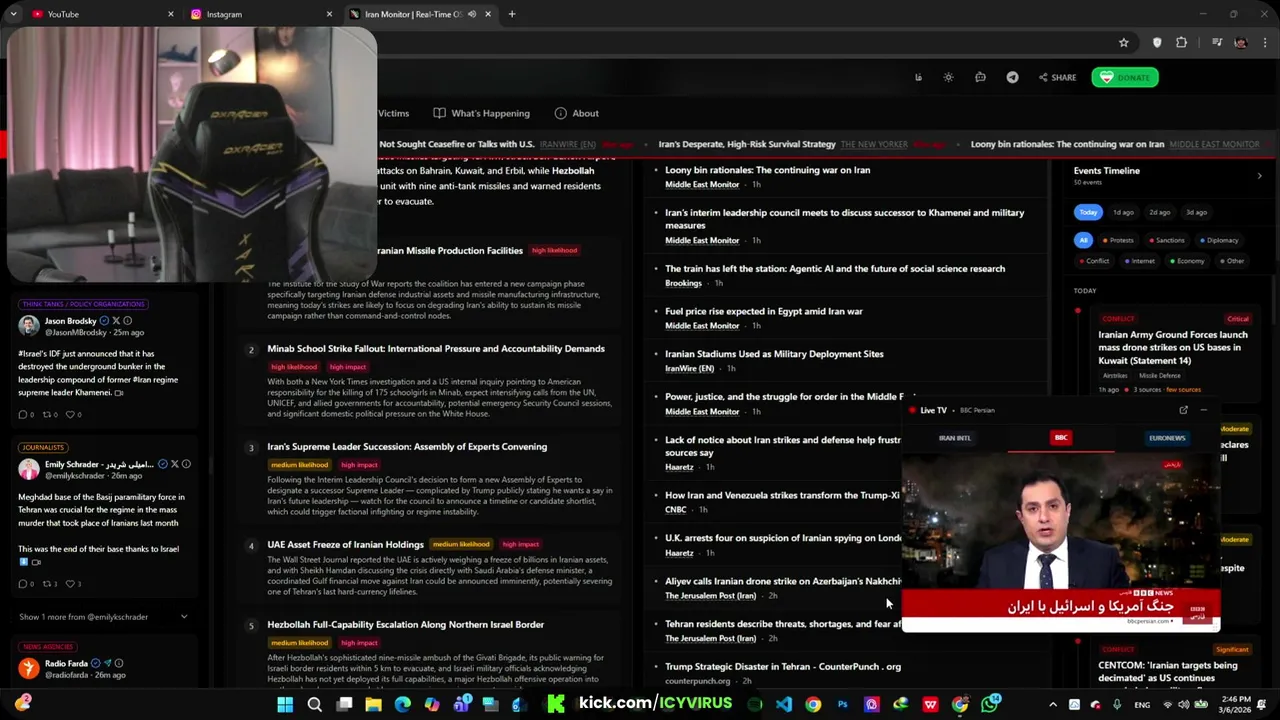Click the BBC Persian live video

1061,540
